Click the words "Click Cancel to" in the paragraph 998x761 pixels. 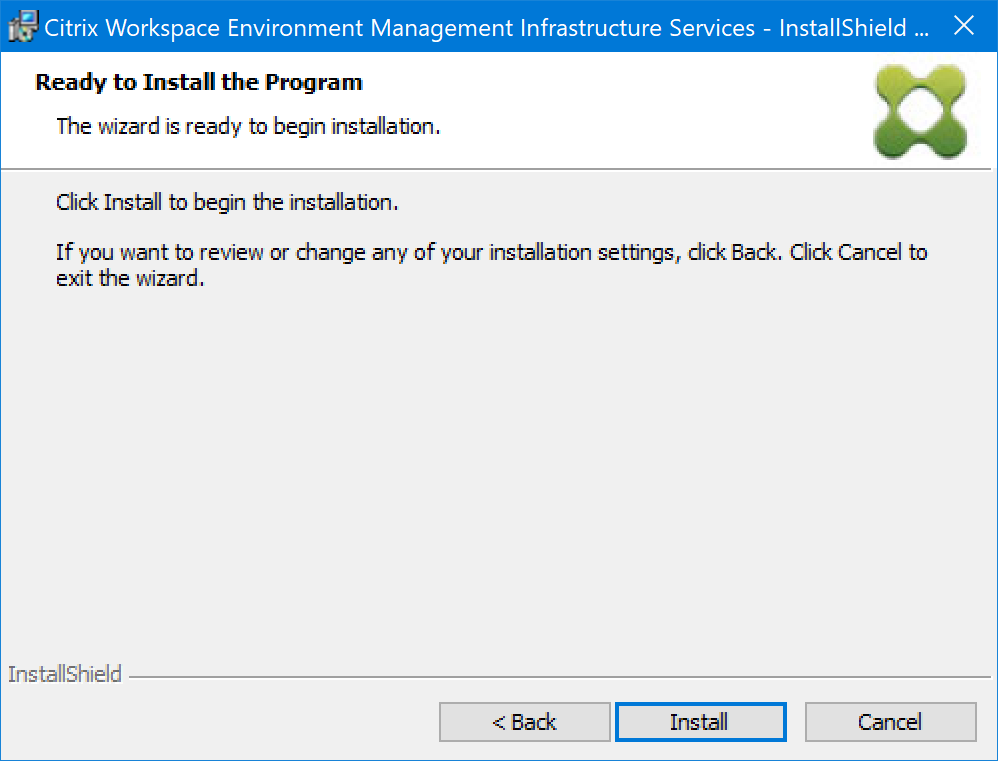858,252
